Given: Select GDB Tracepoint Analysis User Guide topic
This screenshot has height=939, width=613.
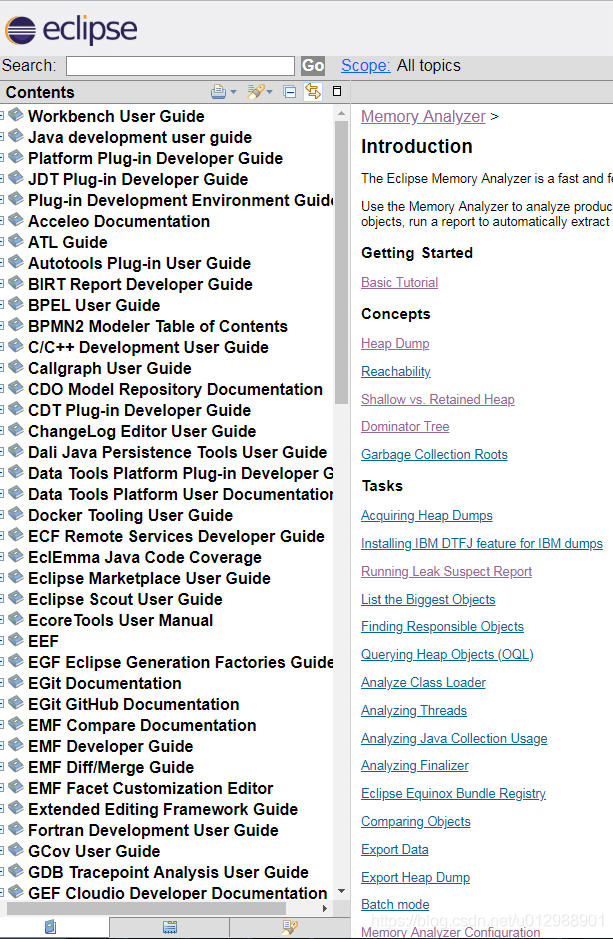Looking at the screenshot, I should tap(168, 873).
